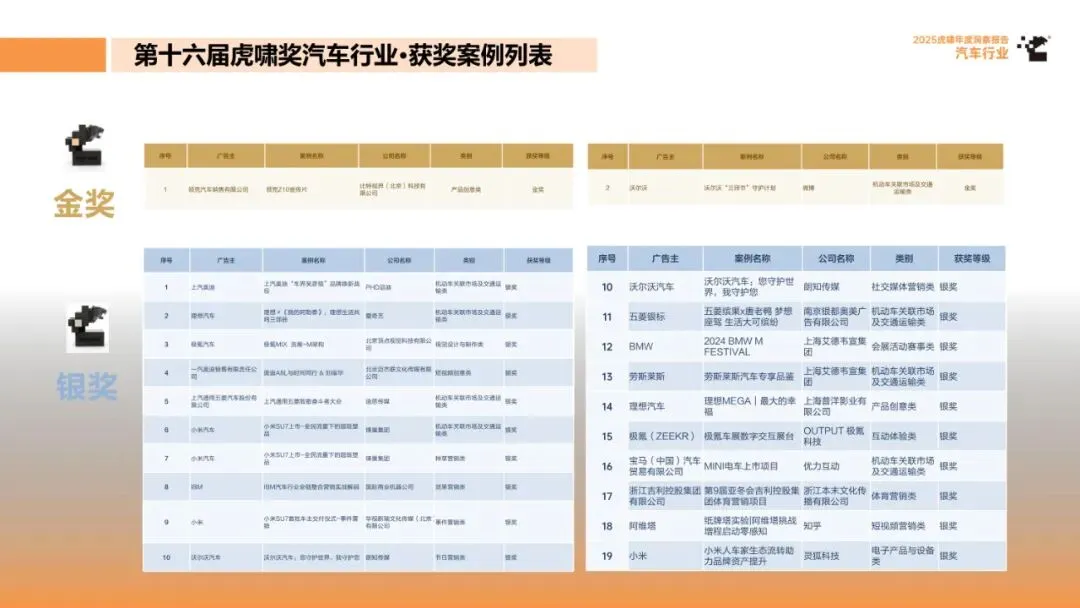Click the gold 金奖 section label
The width and height of the screenshot is (1080, 608).
coord(84,205)
